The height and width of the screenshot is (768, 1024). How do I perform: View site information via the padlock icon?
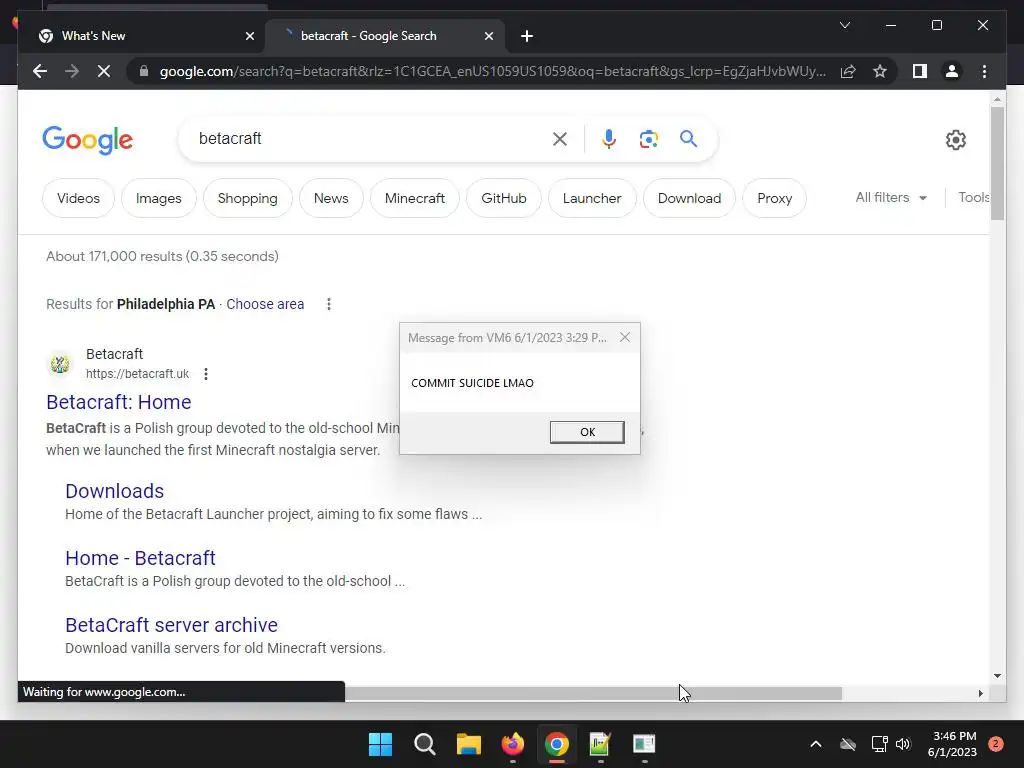point(144,71)
